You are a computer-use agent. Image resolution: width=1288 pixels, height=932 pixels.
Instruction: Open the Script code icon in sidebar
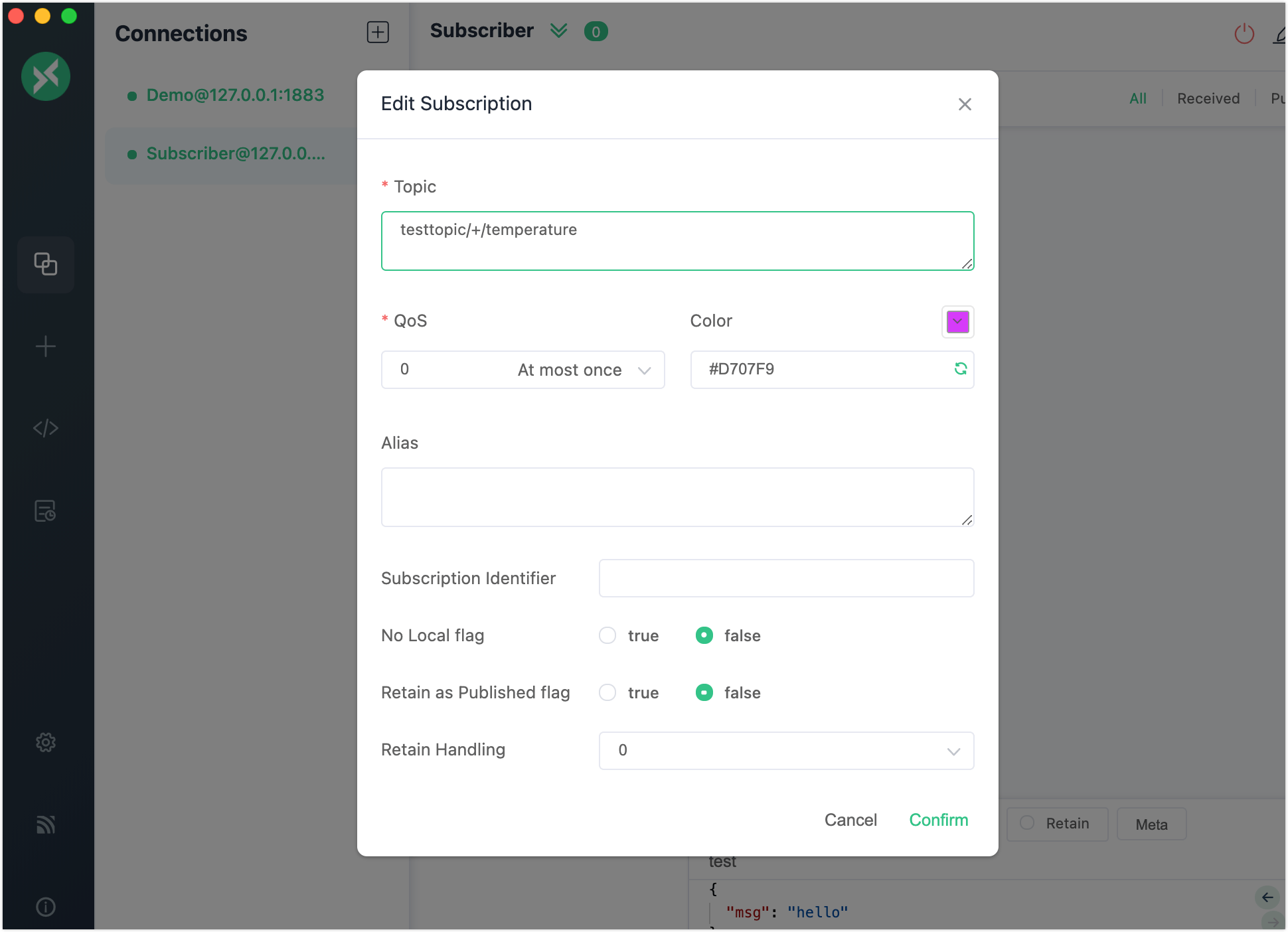(x=45, y=428)
